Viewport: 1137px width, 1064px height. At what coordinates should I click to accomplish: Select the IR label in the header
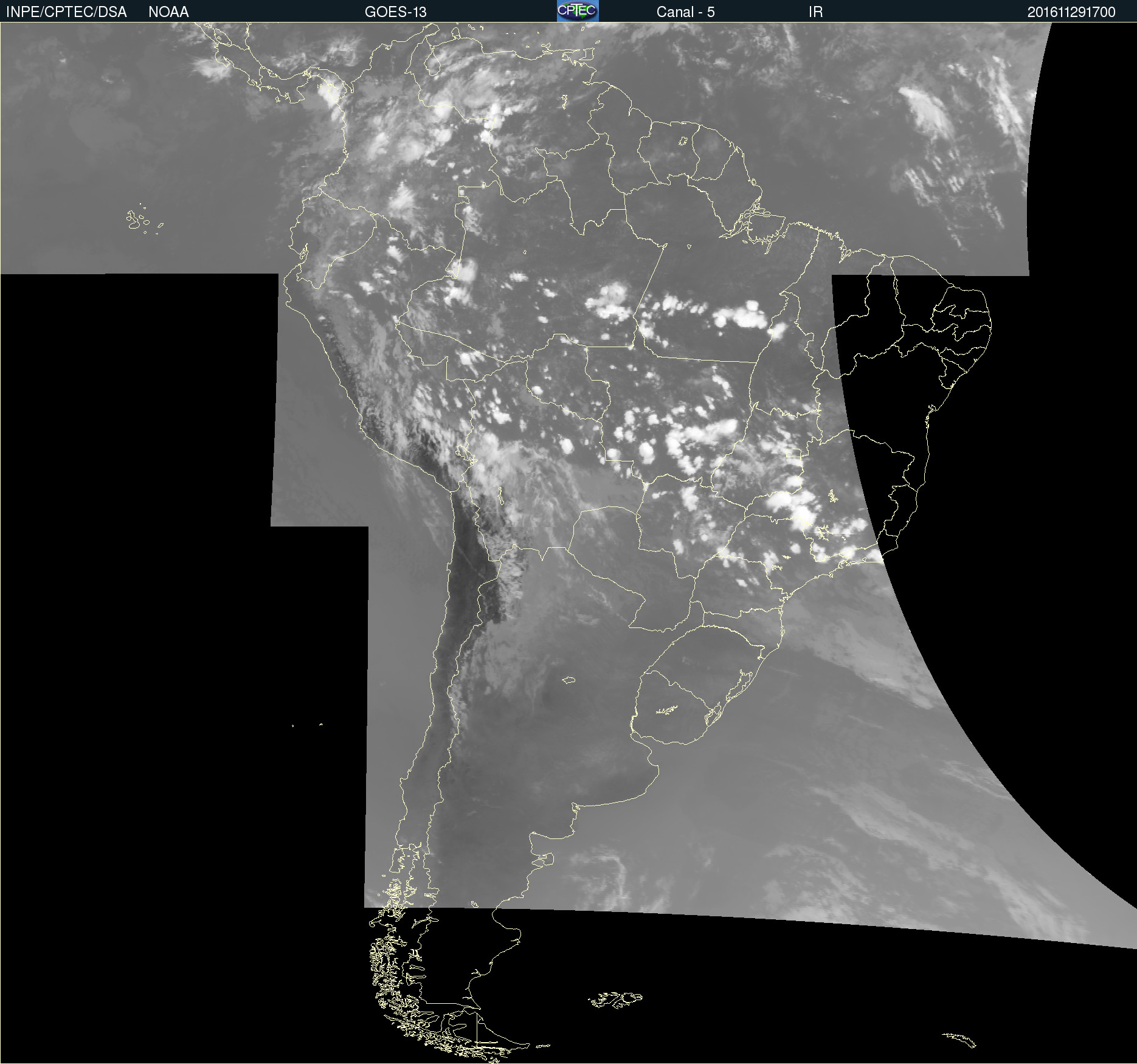pyautogui.click(x=815, y=12)
